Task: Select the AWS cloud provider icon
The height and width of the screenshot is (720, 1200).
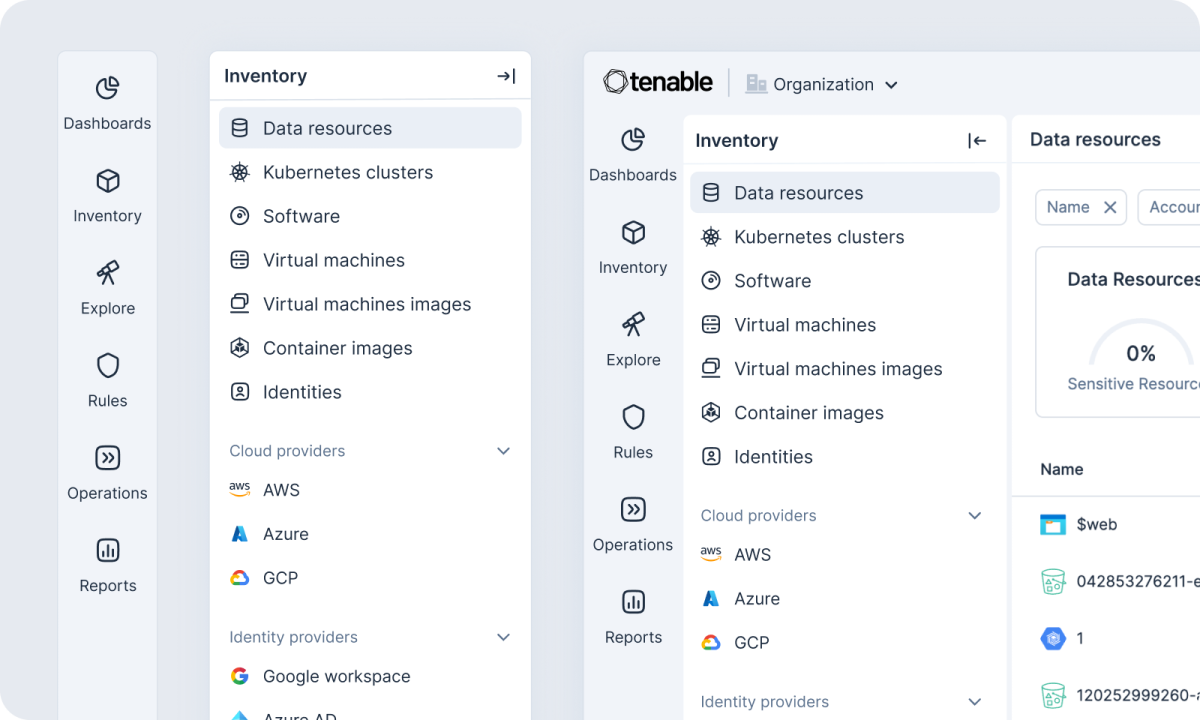Action: pos(711,554)
